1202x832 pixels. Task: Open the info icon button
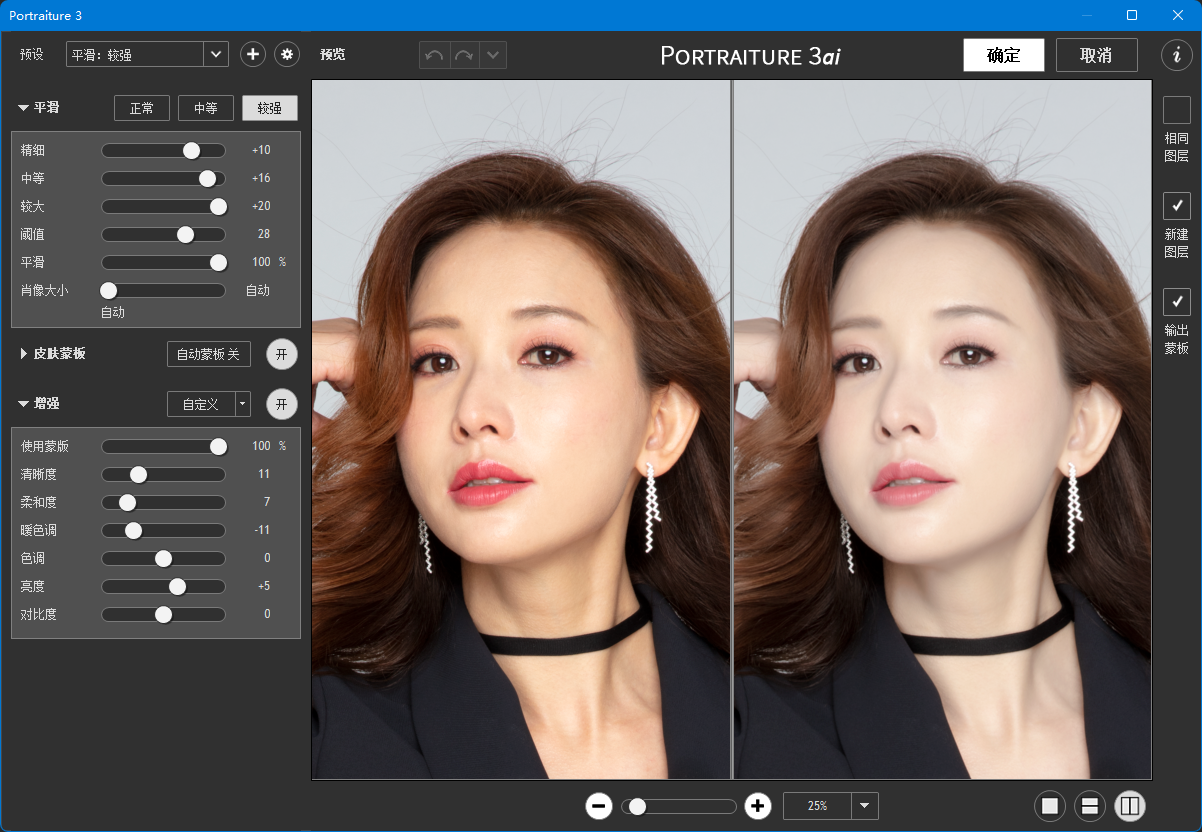tap(1176, 55)
